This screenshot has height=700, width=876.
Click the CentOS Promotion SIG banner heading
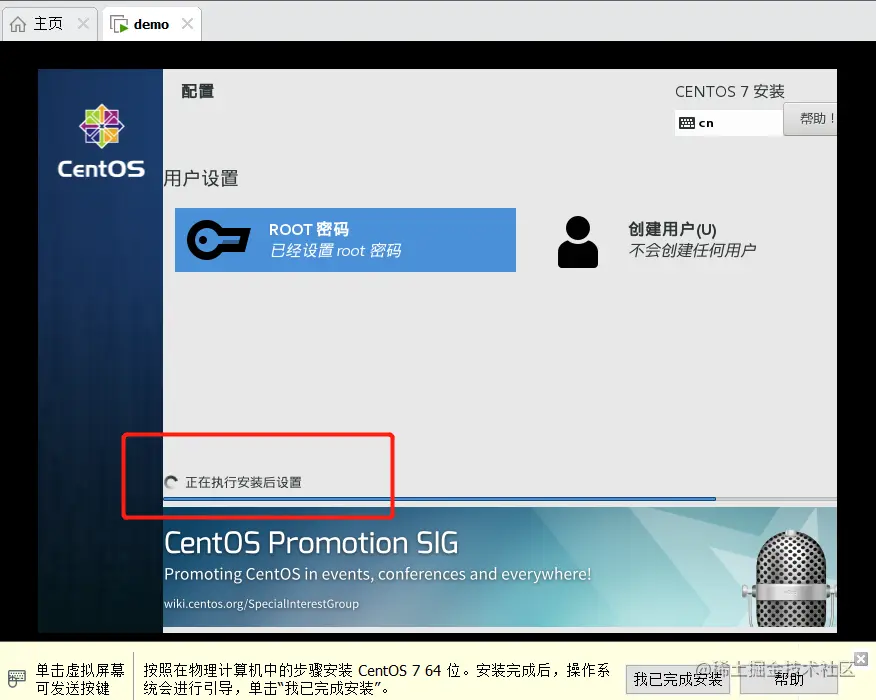click(x=311, y=543)
